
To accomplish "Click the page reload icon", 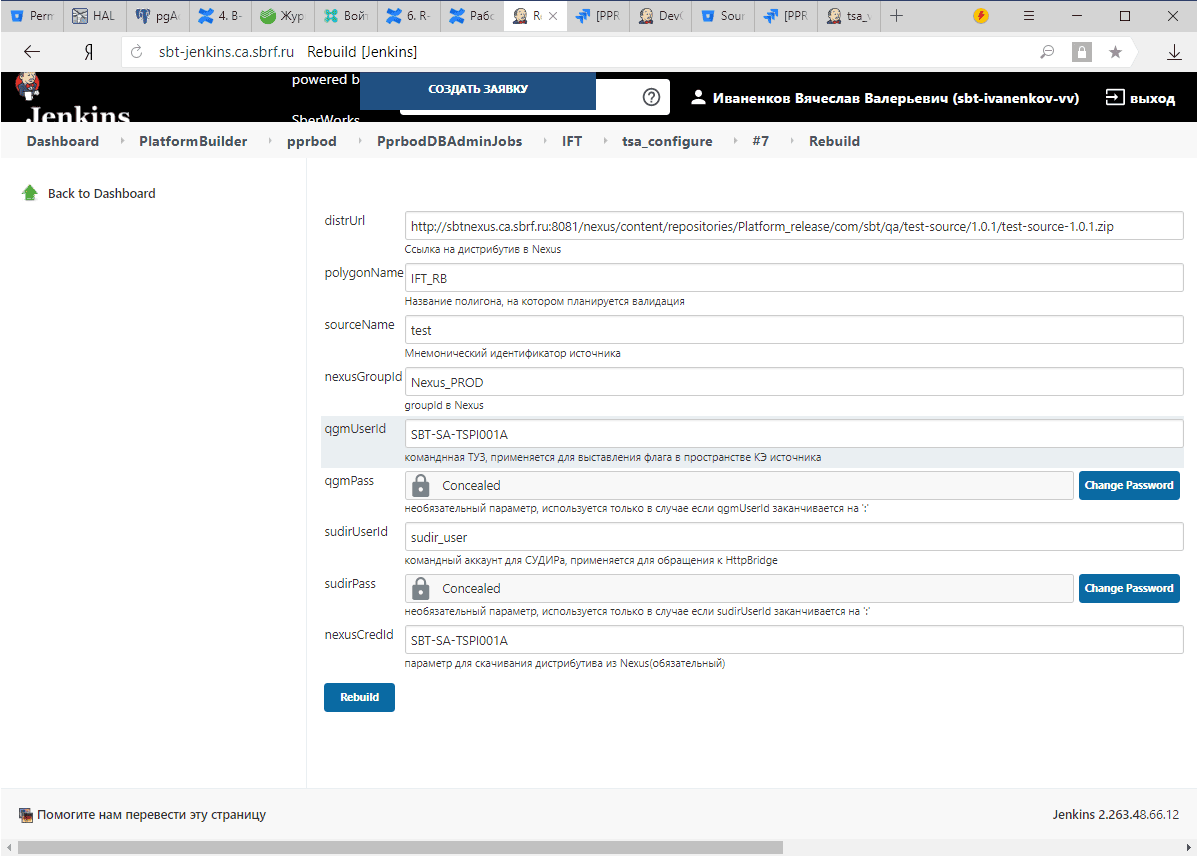I will click(138, 52).
